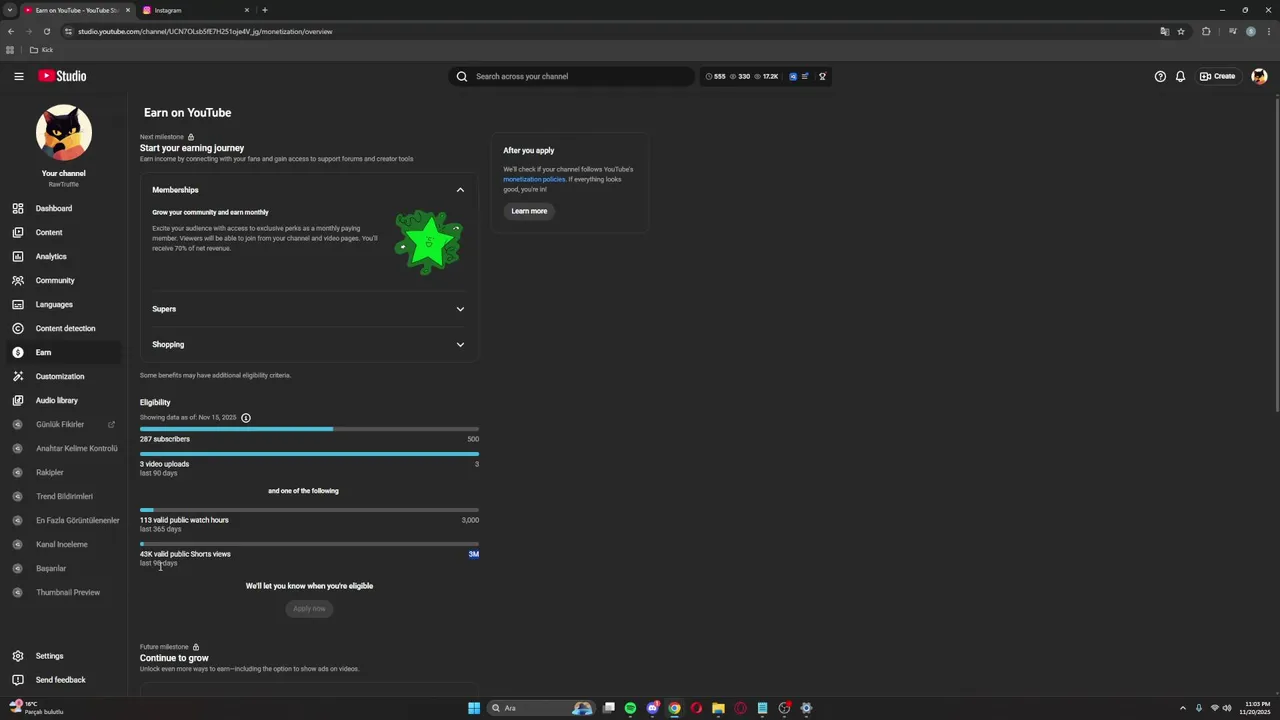Click the Search across your channel field
The image size is (1280, 720).
click(x=571, y=76)
